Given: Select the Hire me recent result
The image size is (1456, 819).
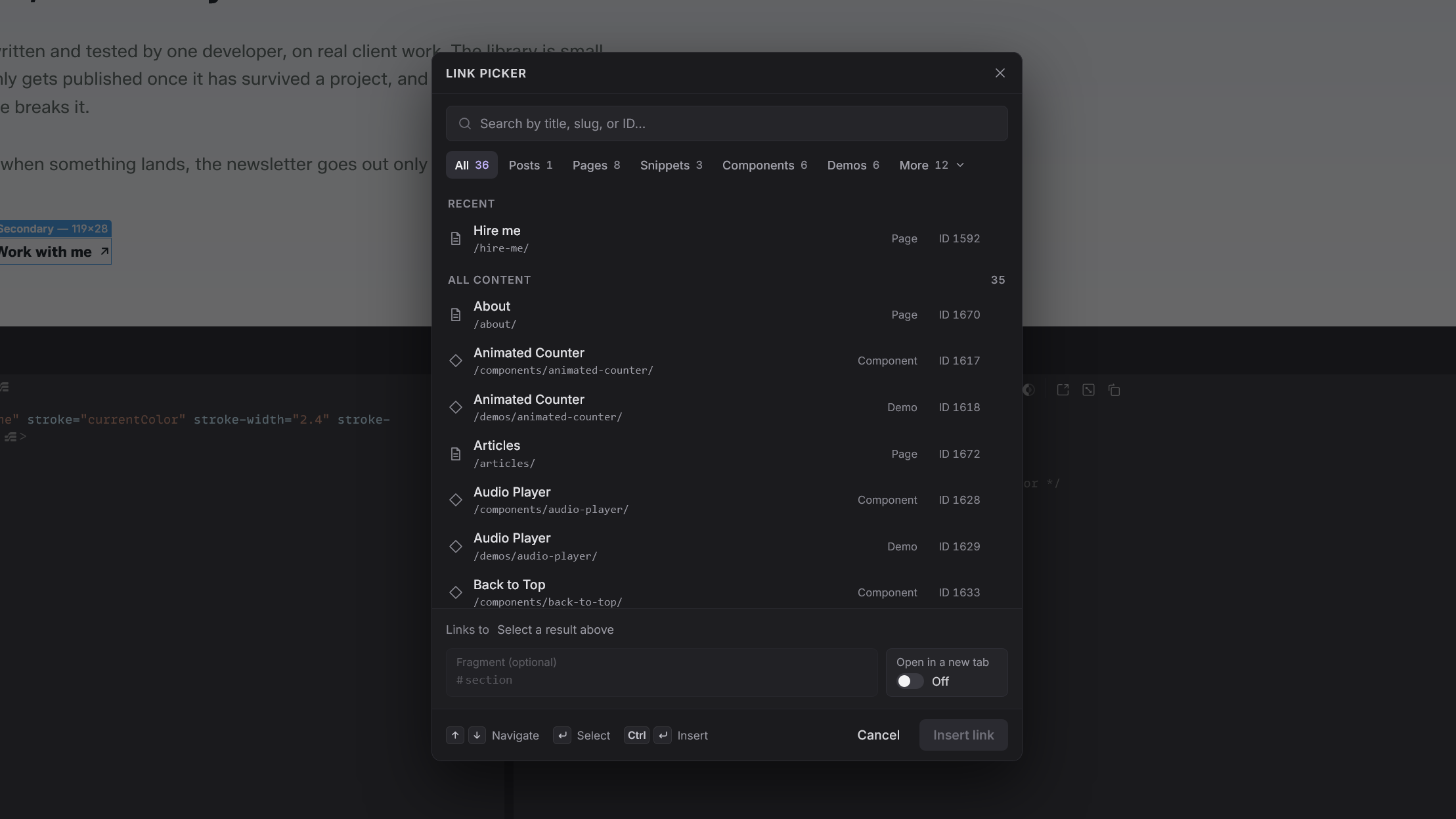Looking at the screenshot, I should tap(726, 238).
